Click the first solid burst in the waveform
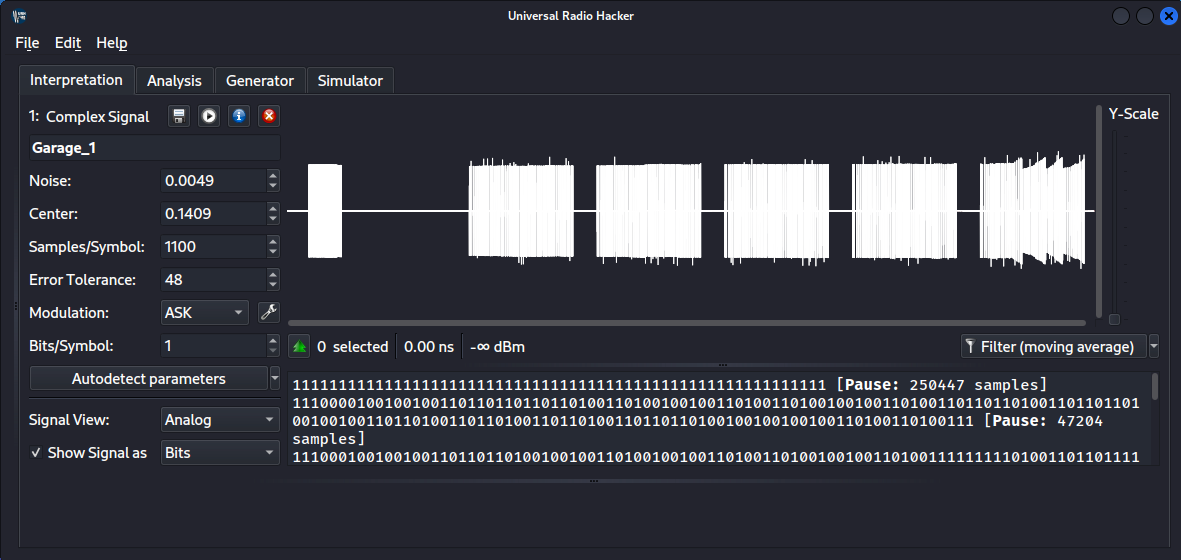This screenshot has height=560, width=1181. point(325,212)
